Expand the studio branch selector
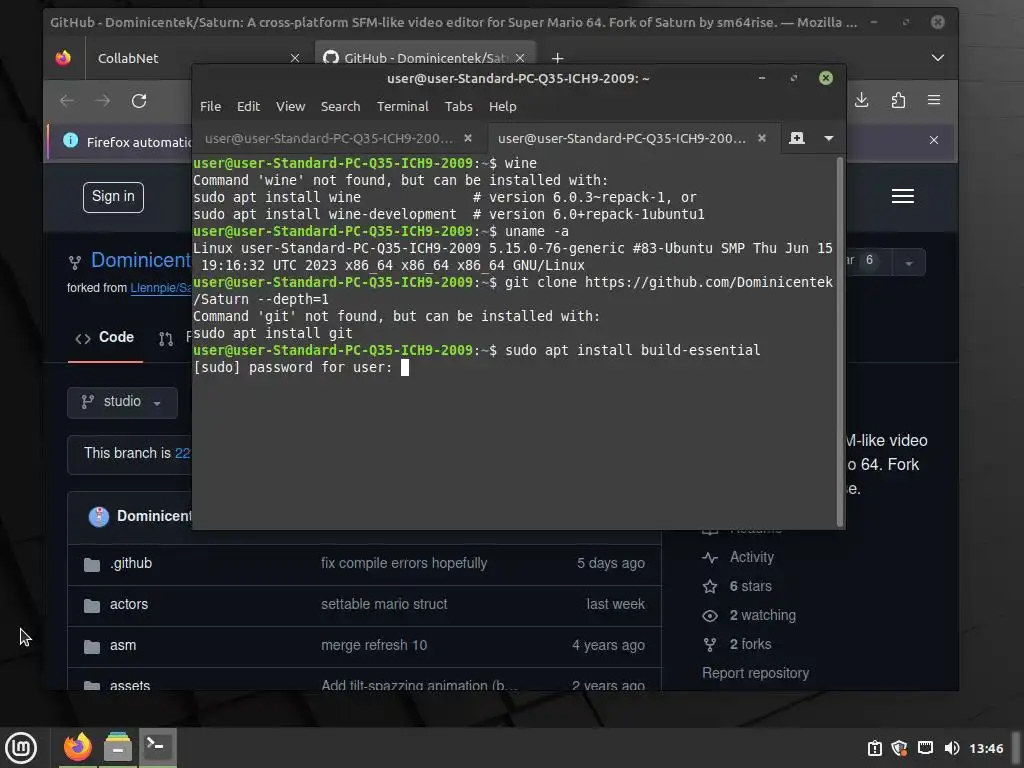This screenshot has width=1024, height=768. coord(122,402)
